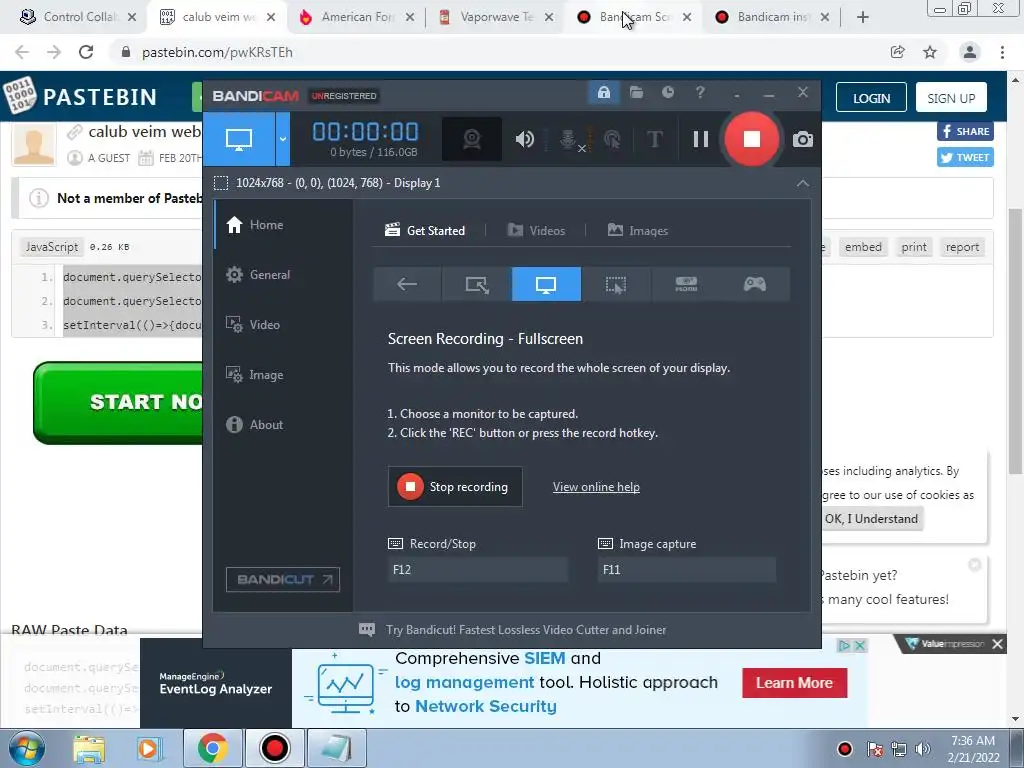Collapse the Bandicam panel with chevron arrow
Image resolution: width=1024 pixels, height=768 pixels.
[803, 184]
